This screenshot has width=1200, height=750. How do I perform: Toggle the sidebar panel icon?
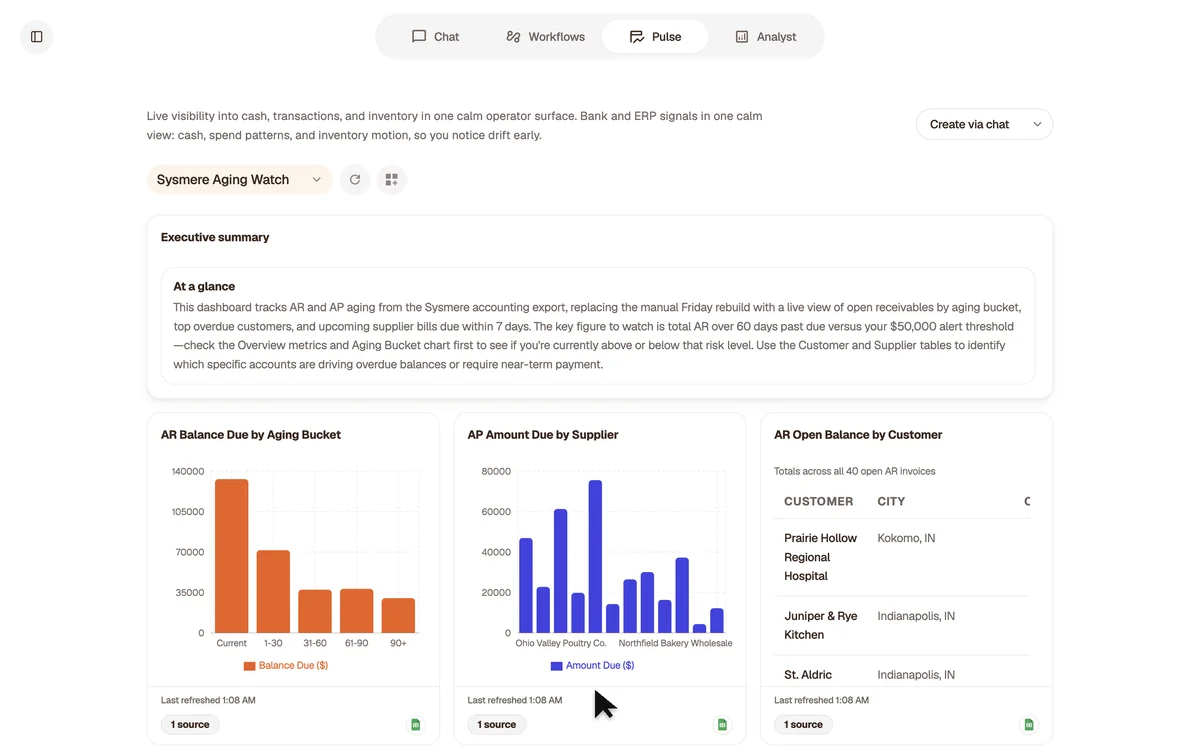(37, 37)
